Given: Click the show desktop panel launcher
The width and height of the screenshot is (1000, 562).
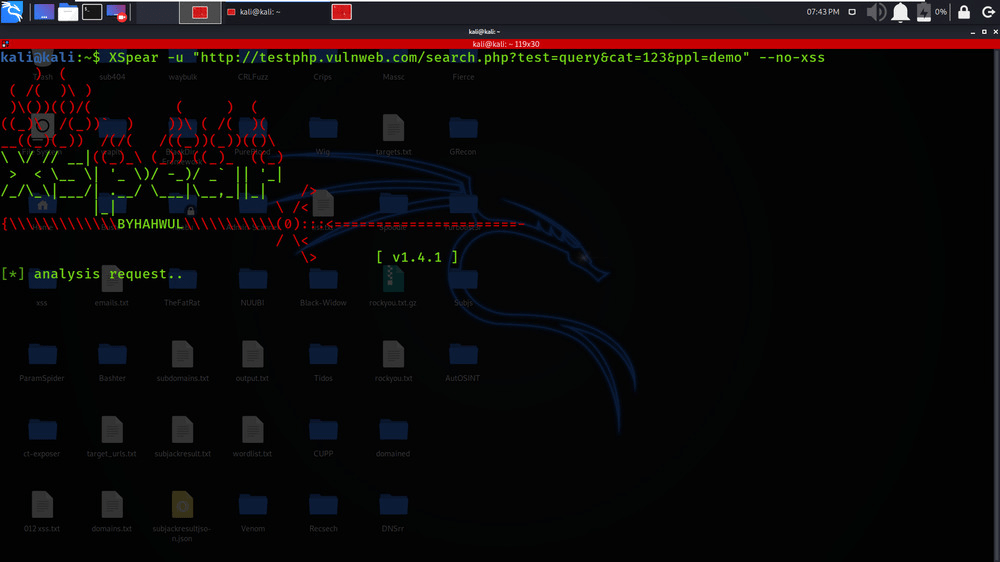Looking at the screenshot, I should coord(44,12).
